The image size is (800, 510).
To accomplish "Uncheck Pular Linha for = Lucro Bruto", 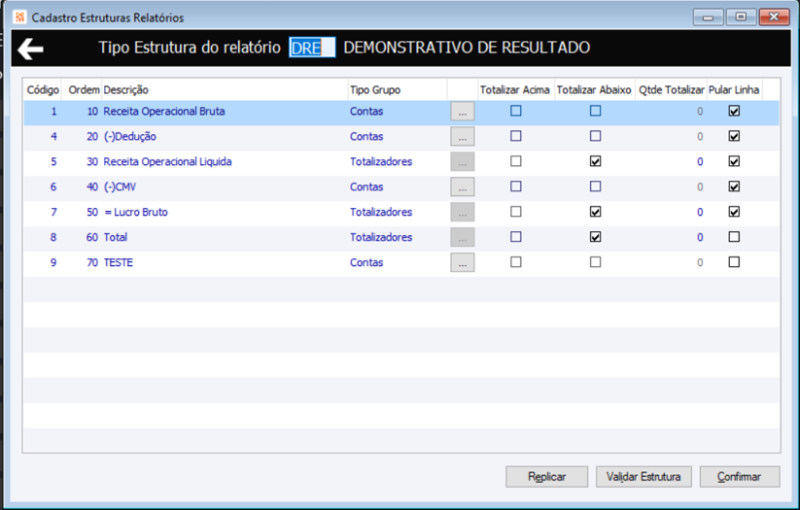I will [734, 212].
